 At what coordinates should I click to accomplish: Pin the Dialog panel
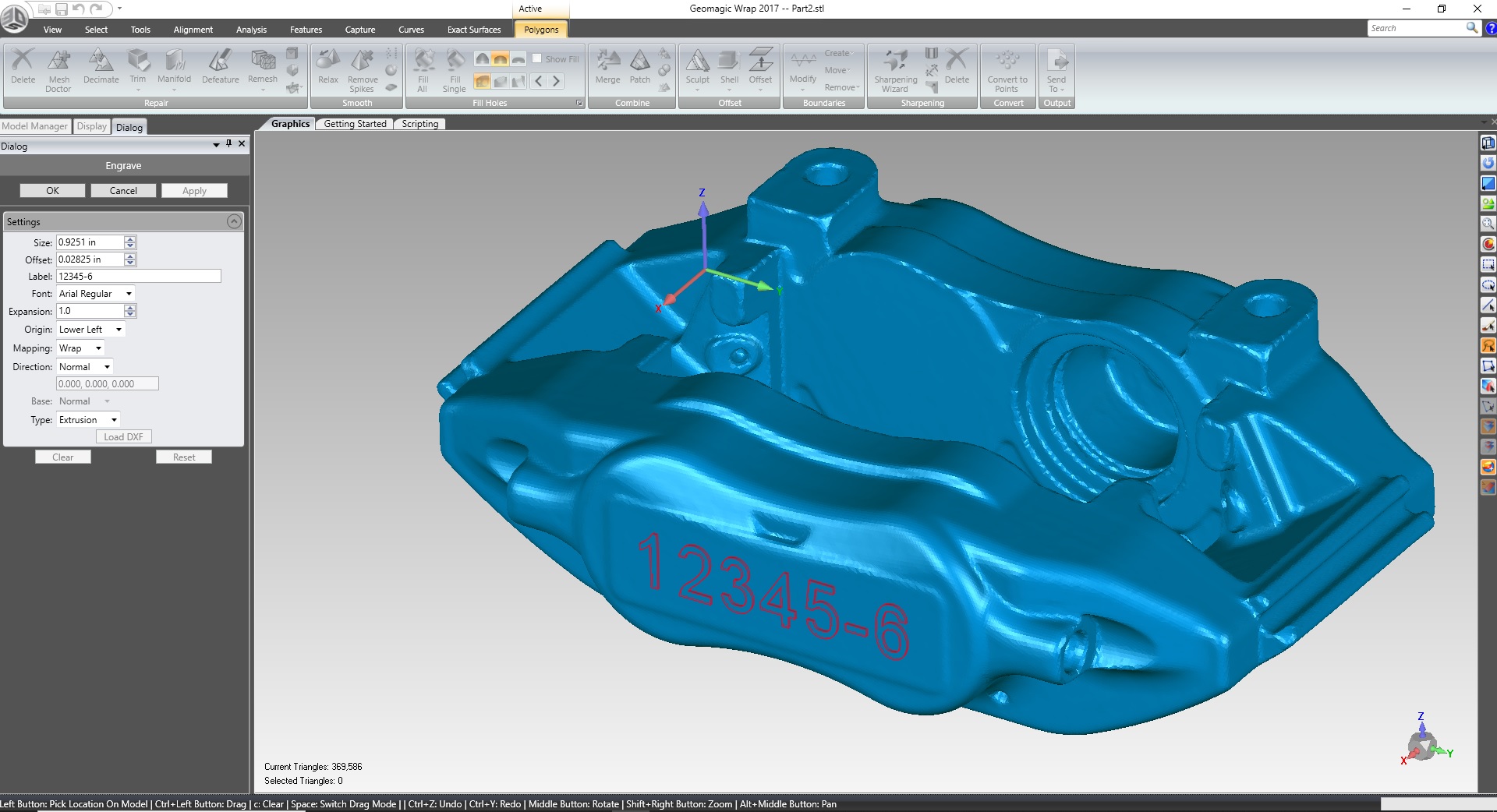228,144
